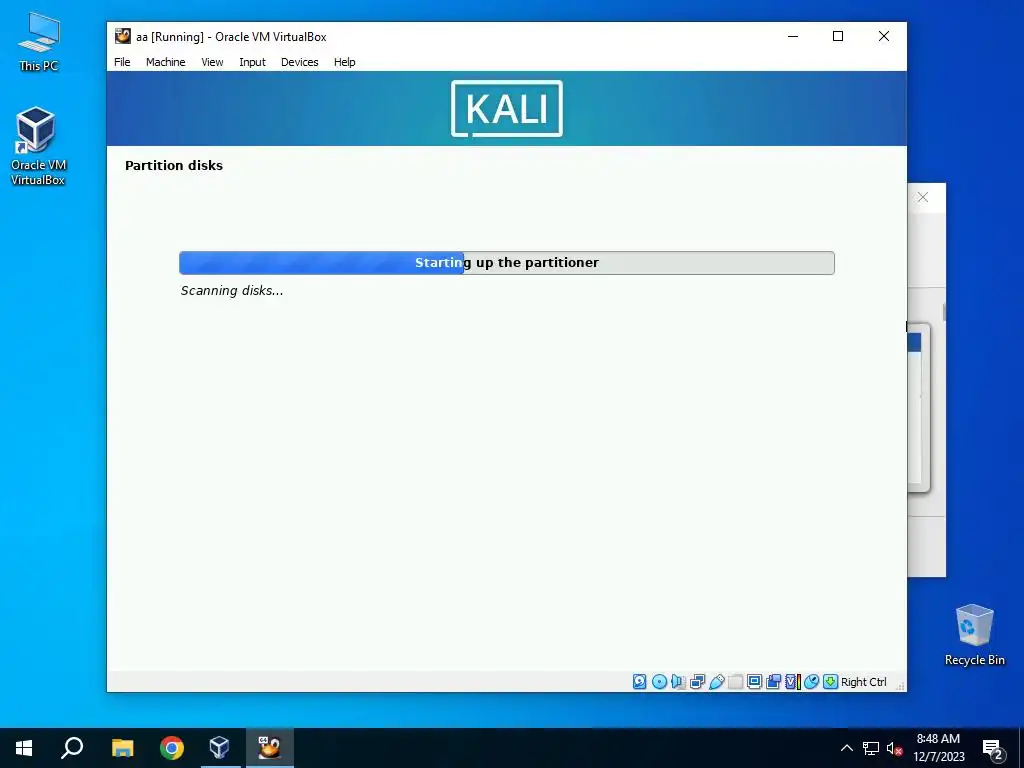Viewport: 1024px width, 768px height.
Task: Open the Devices menu
Action: (x=300, y=62)
